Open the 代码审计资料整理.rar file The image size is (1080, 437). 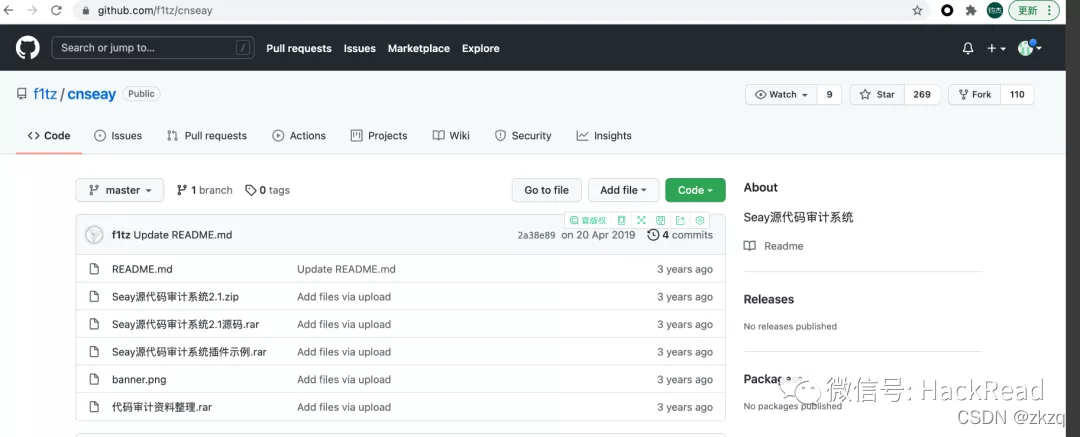pyautogui.click(x=162, y=407)
